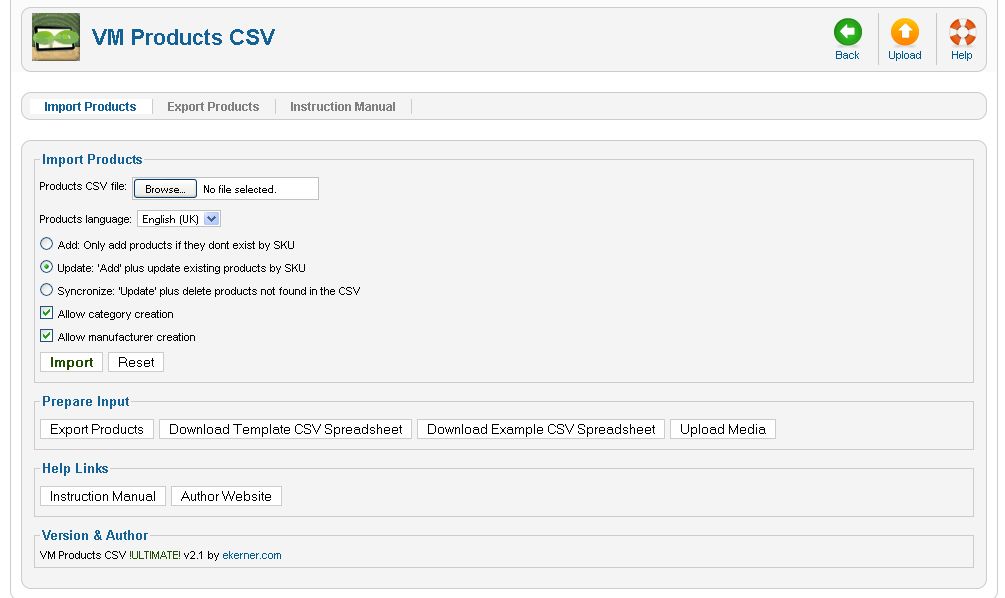Select the Import Products tab
1005x598 pixels.
click(90, 106)
